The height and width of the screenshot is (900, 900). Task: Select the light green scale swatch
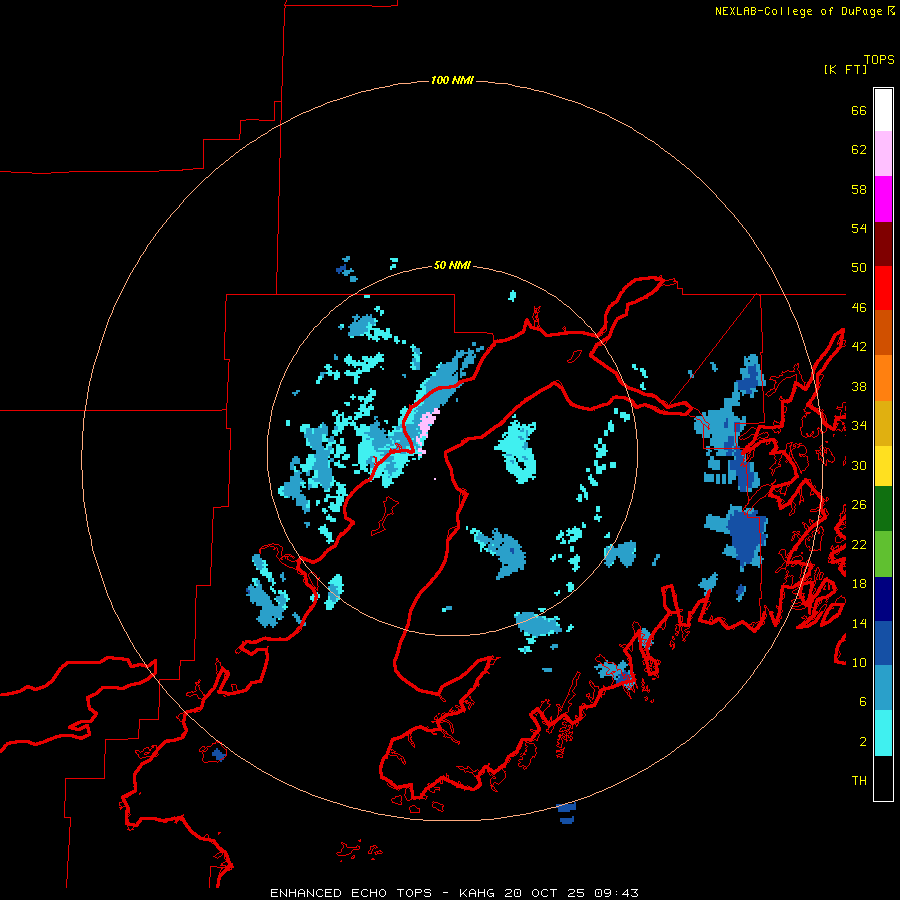click(x=883, y=554)
